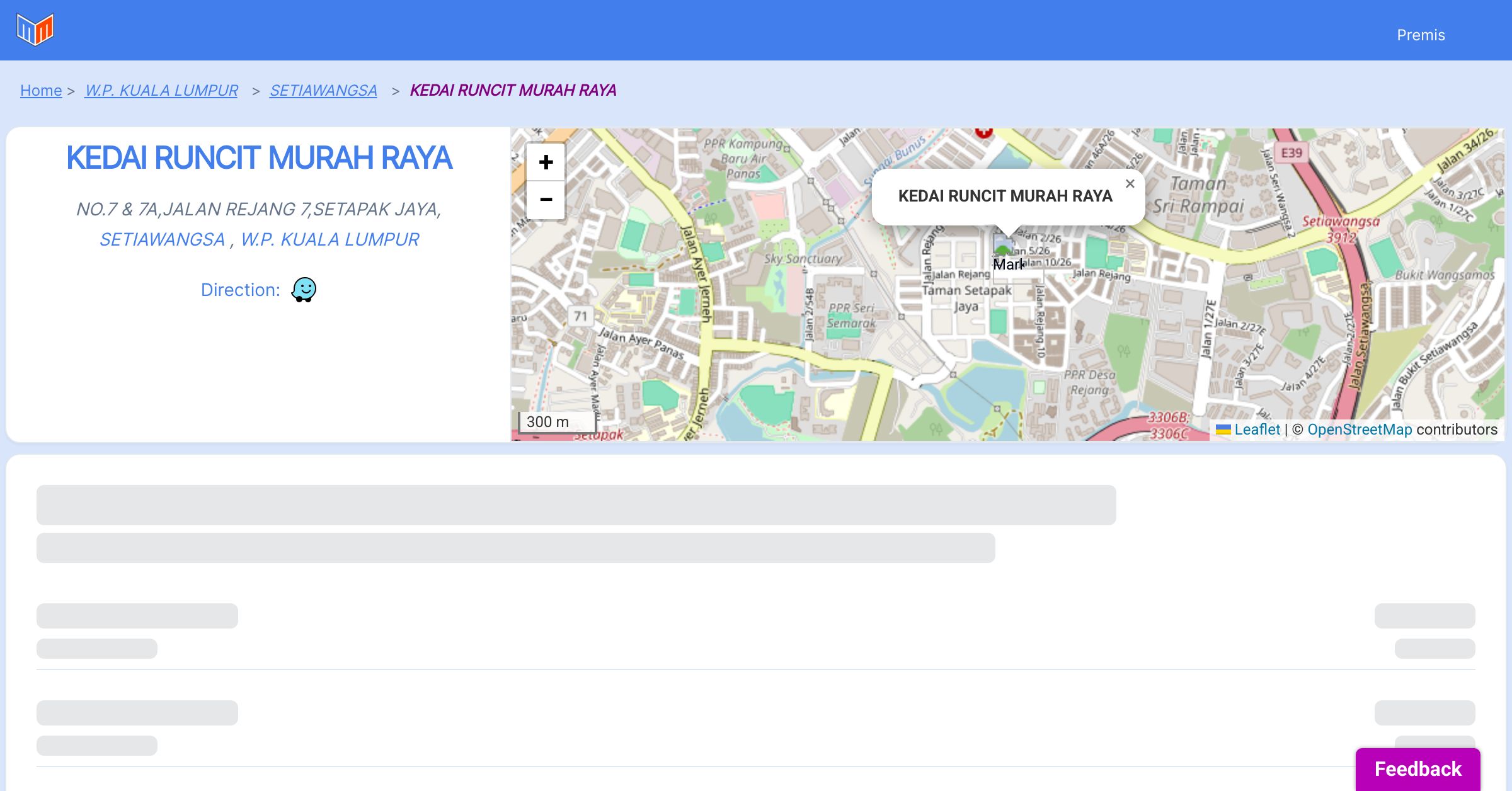Click the site logo icon
This screenshot has width=1512, height=791.
pos(35,30)
